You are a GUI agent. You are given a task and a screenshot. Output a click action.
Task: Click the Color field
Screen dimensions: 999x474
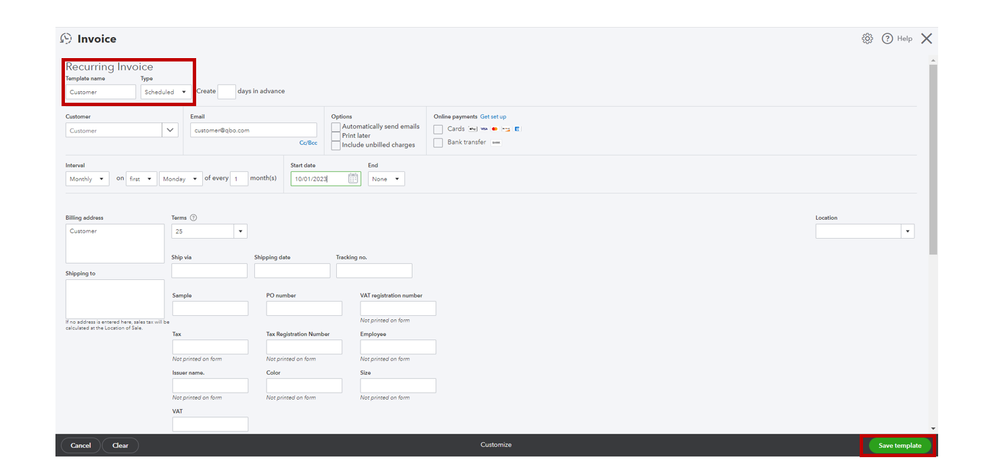(304, 385)
